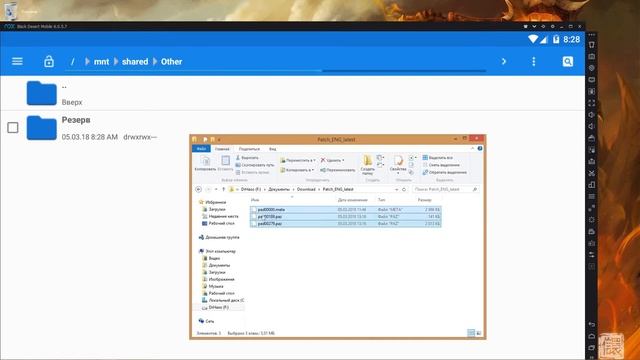
Task: Switch to Вид tab in Explorer ribbon
Action: pyautogui.click(x=273, y=149)
